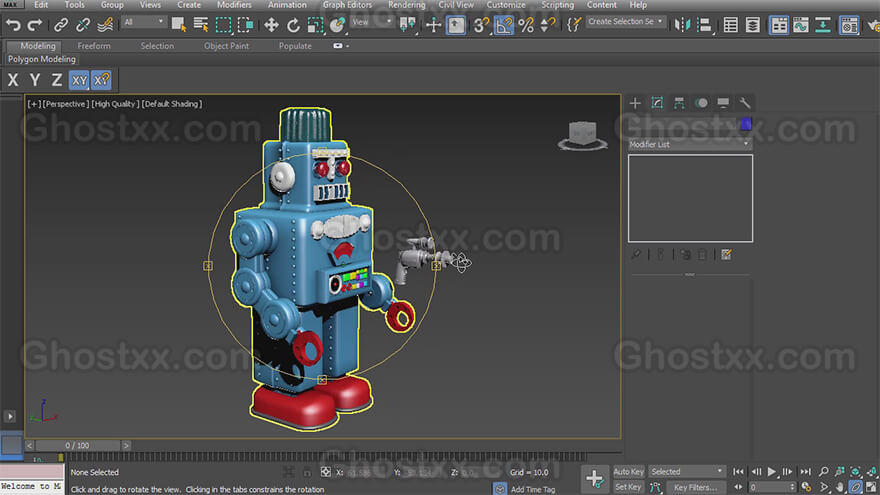Open Edit Named Selection Sets

point(573,25)
